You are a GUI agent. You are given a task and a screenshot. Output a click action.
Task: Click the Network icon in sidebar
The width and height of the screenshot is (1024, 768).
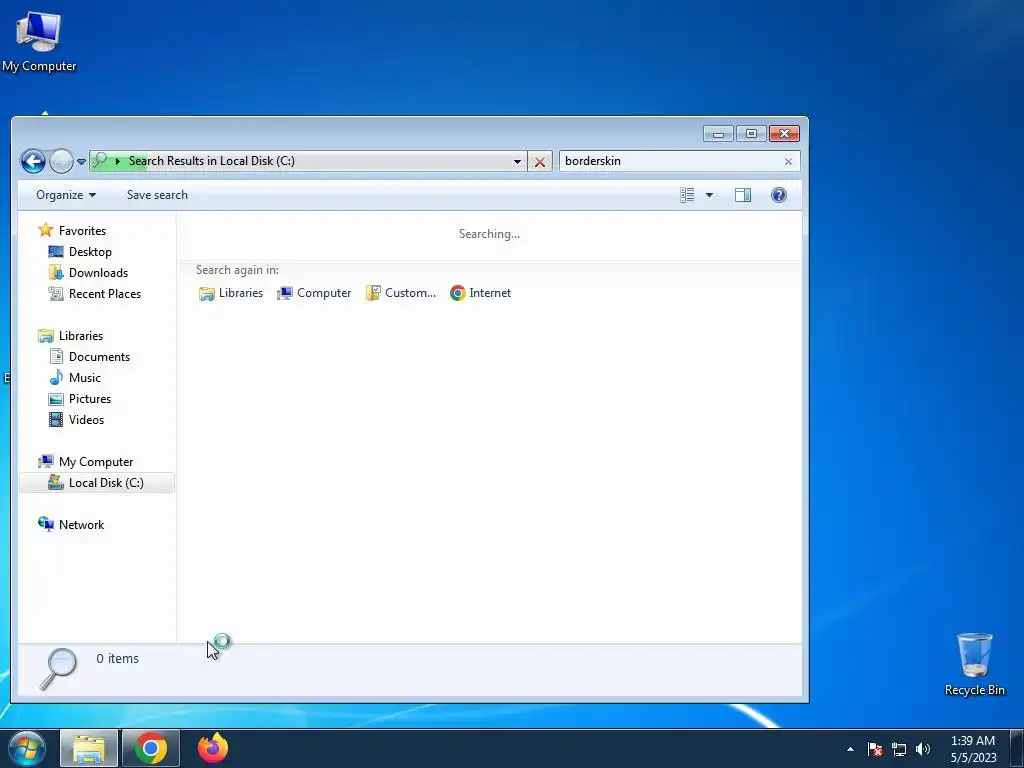[46, 524]
